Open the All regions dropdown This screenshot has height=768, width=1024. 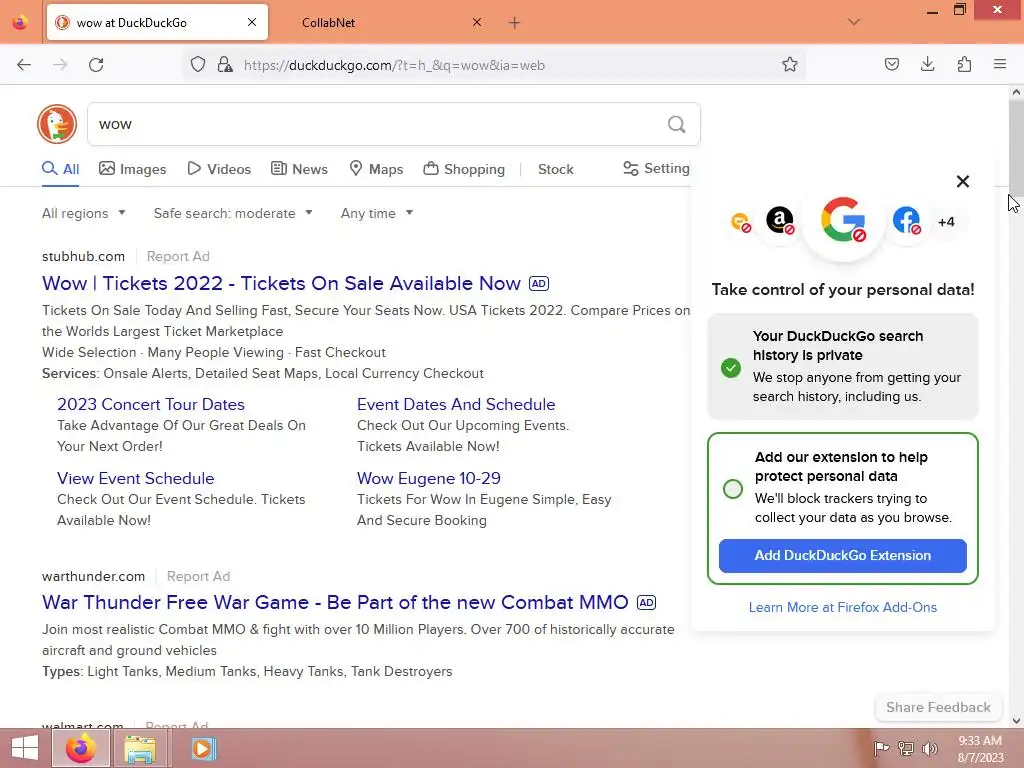pos(84,214)
